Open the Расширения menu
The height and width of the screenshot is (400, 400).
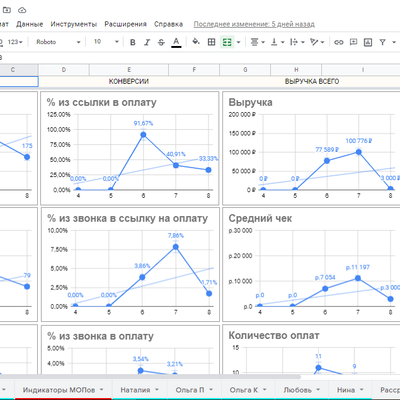click(125, 24)
